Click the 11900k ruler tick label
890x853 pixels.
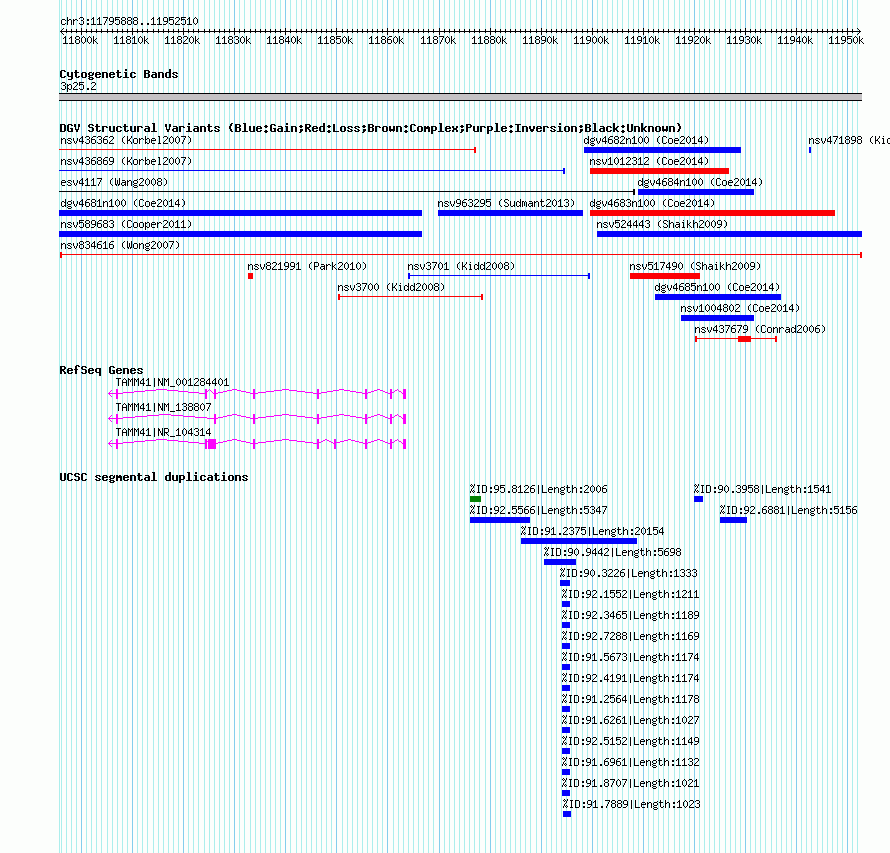(x=591, y=40)
